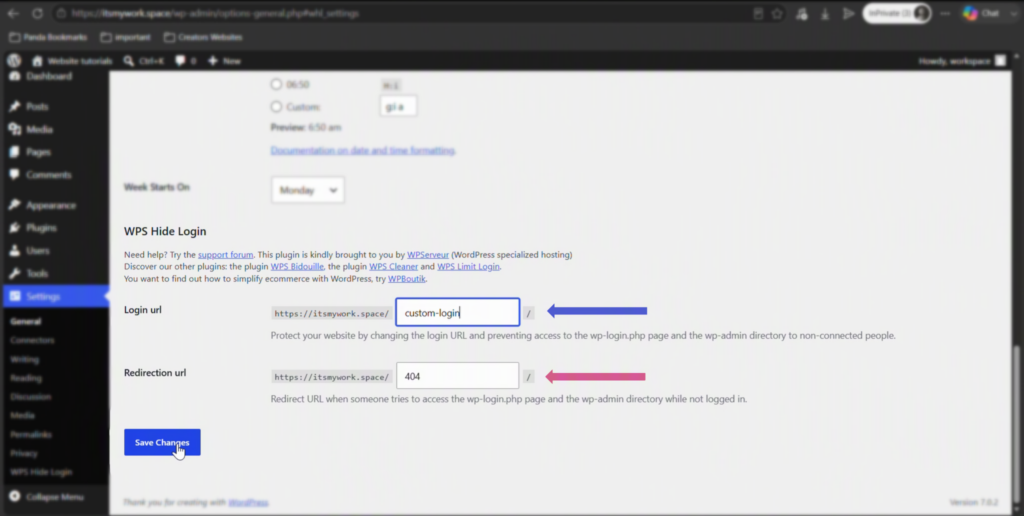
Task: Click the Settings menu item
Action: (55, 297)
